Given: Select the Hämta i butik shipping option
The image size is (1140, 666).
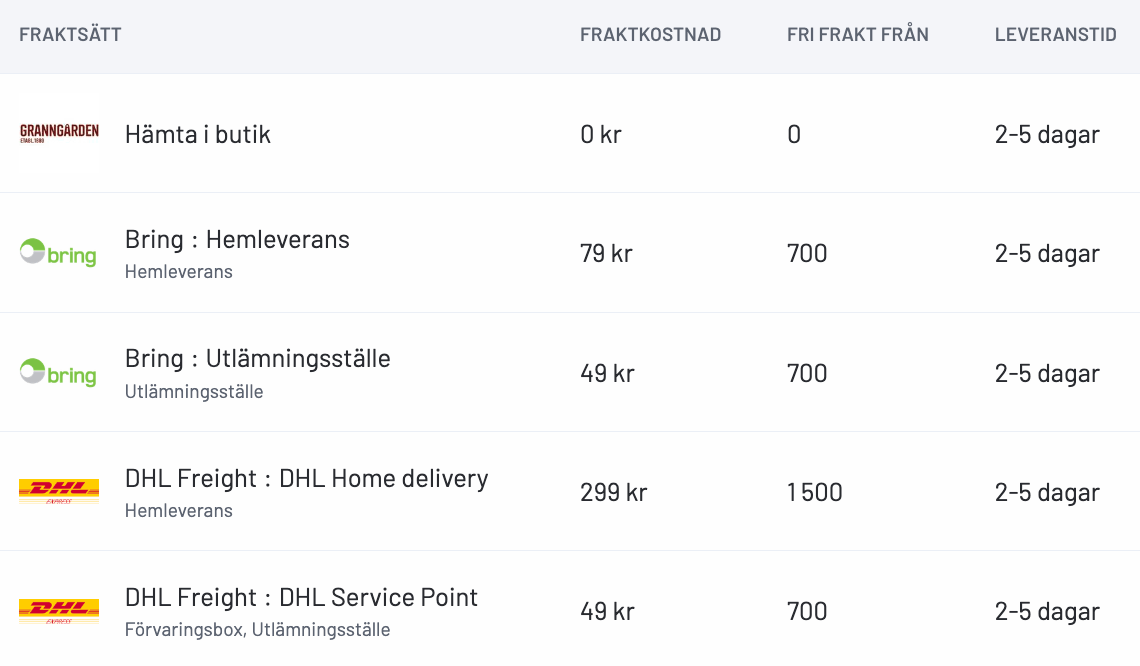Looking at the screenshot, I should 198,134.
